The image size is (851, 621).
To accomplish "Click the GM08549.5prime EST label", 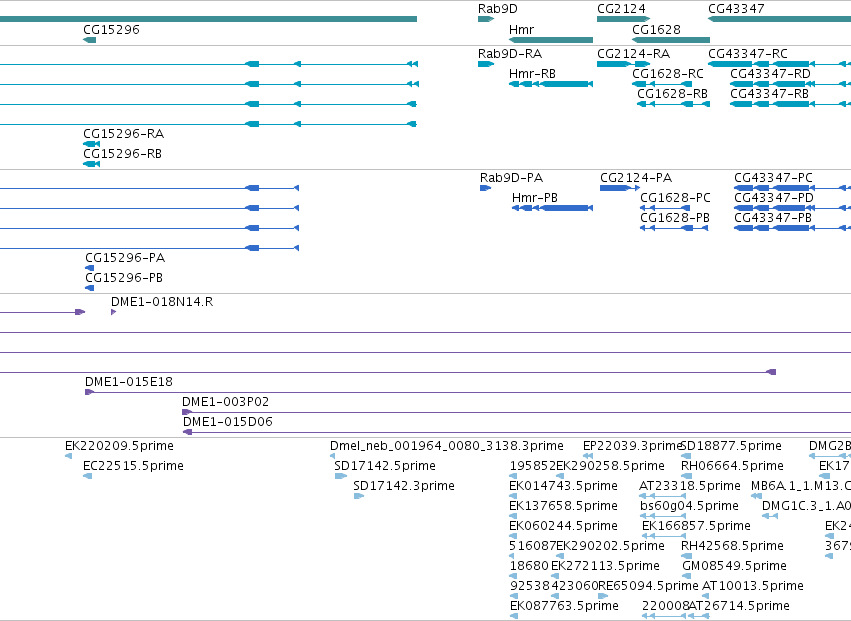I will coord(734,567).
